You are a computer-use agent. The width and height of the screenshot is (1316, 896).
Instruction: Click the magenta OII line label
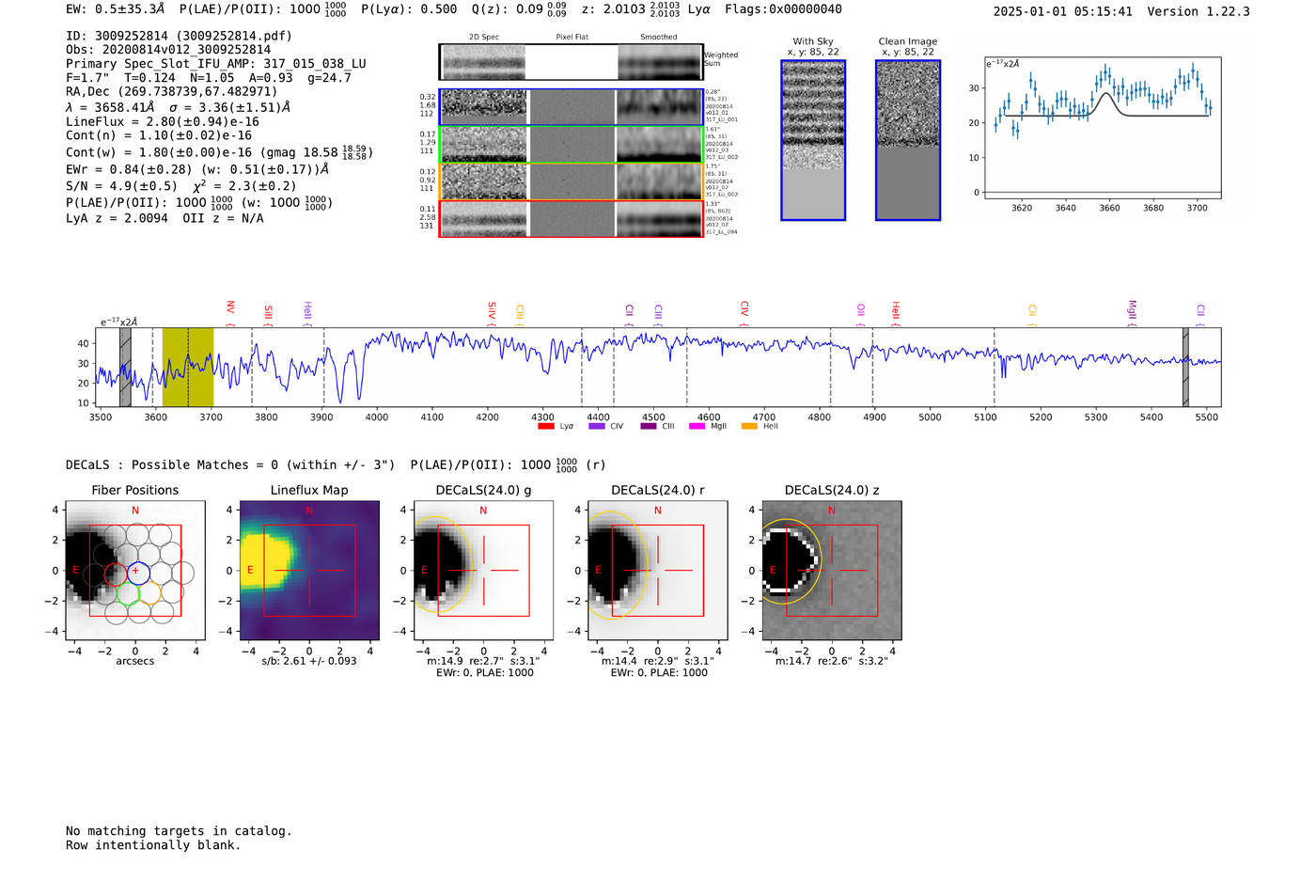pyautogui.click(x=861, y=310)
